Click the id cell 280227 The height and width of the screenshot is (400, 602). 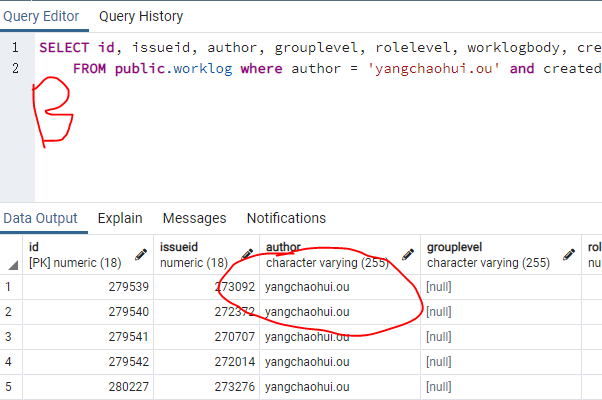click(88, 387)
